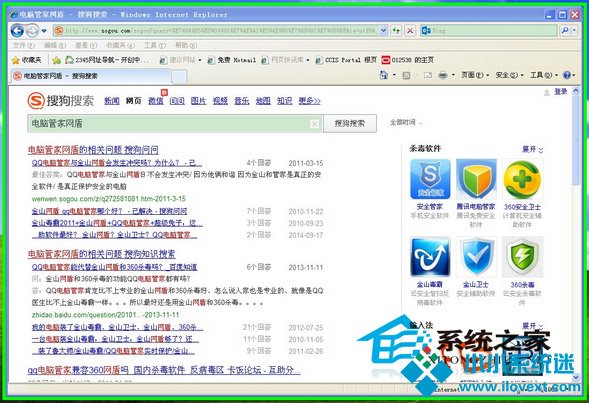Stop loading with the red X icon
Viewport: 589px width, 403px height.
click(410, 31)
